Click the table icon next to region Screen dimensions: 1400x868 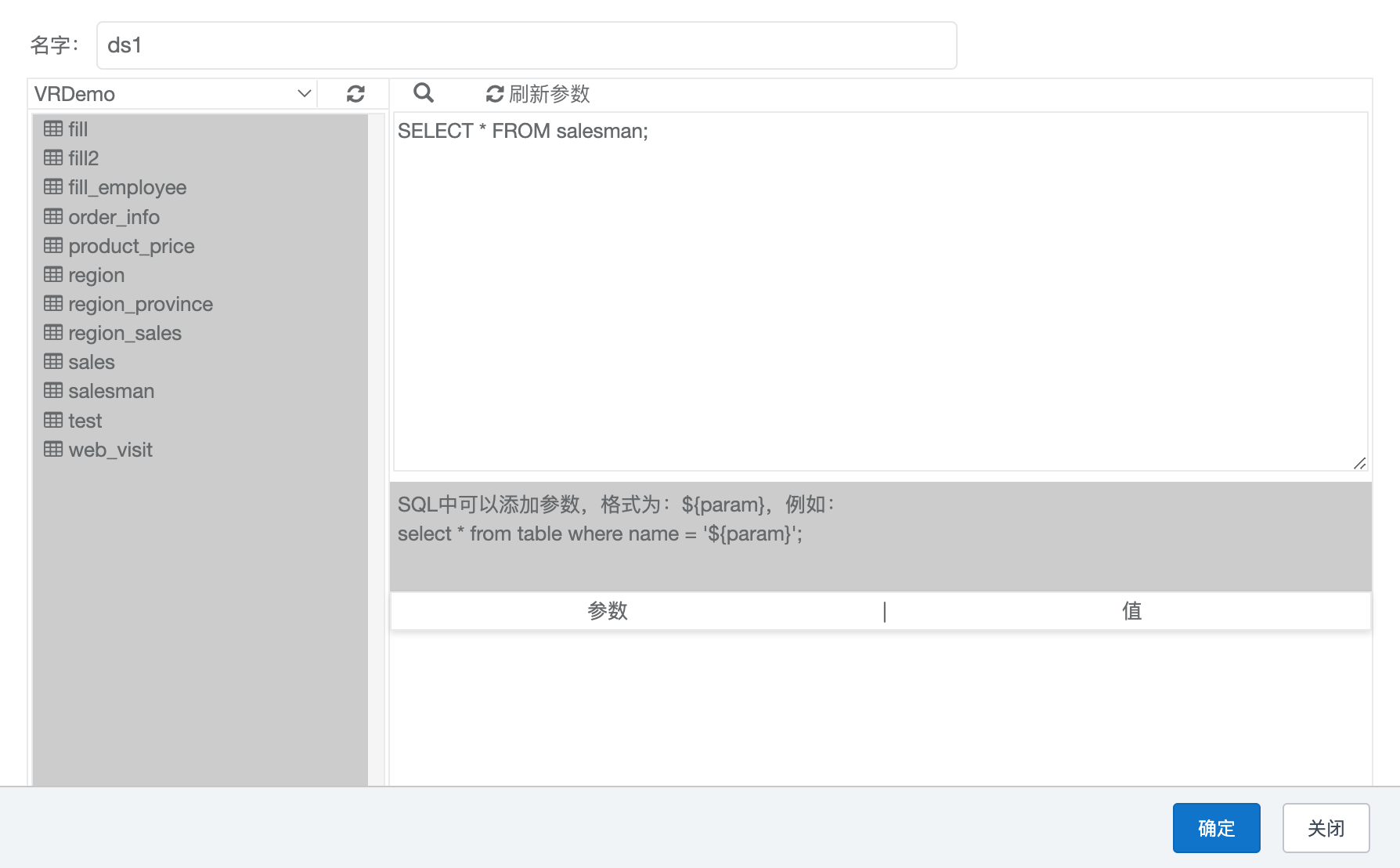pyautogui.click(x=53, y=274)
